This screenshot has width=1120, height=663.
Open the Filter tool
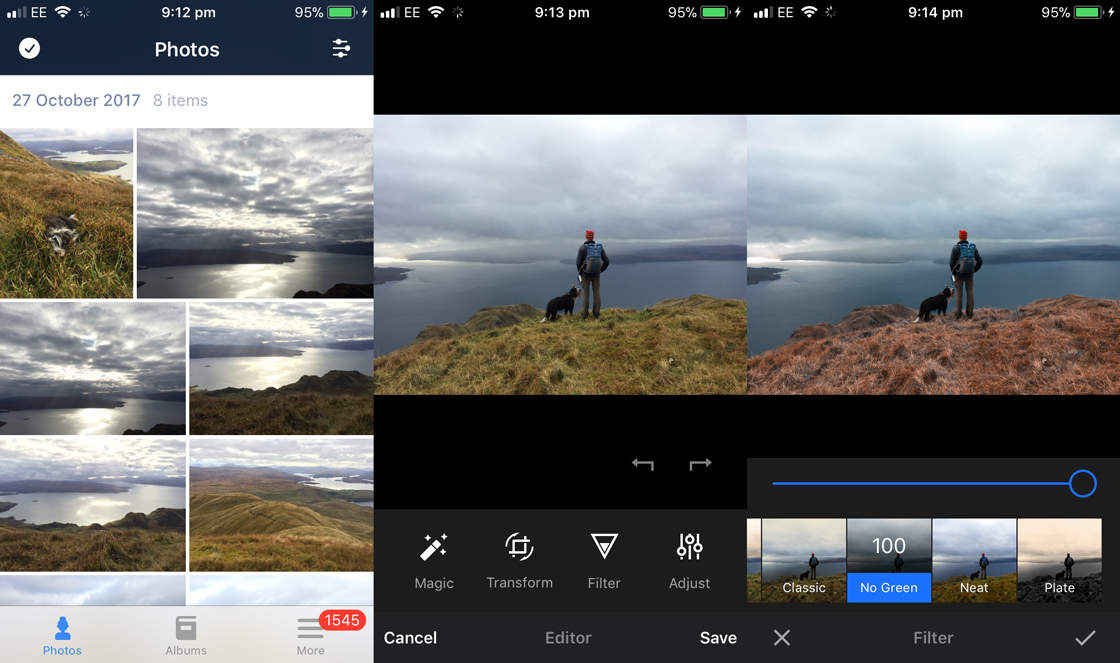(x=604, y=560)
